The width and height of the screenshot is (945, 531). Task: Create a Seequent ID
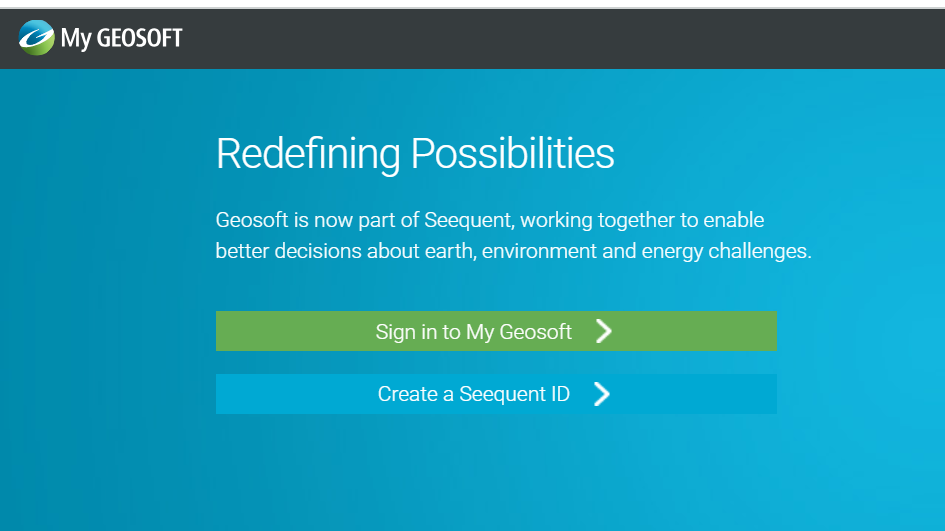[x=496, y=394]
